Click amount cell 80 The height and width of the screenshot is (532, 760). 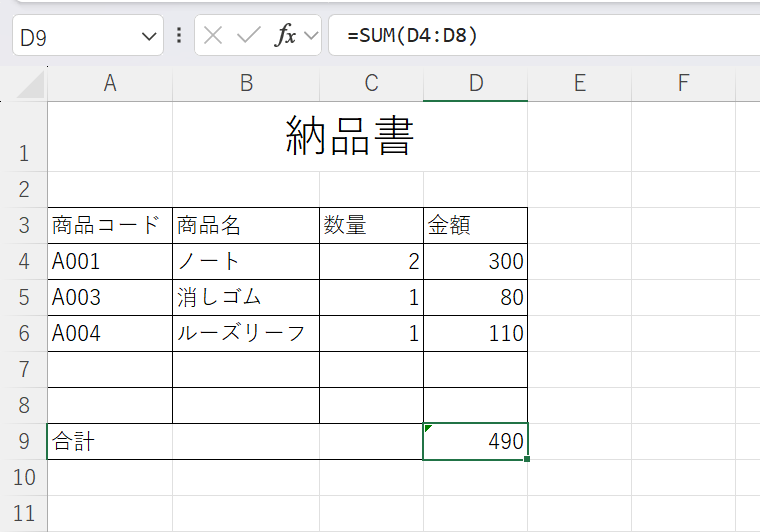pos(475,297)
